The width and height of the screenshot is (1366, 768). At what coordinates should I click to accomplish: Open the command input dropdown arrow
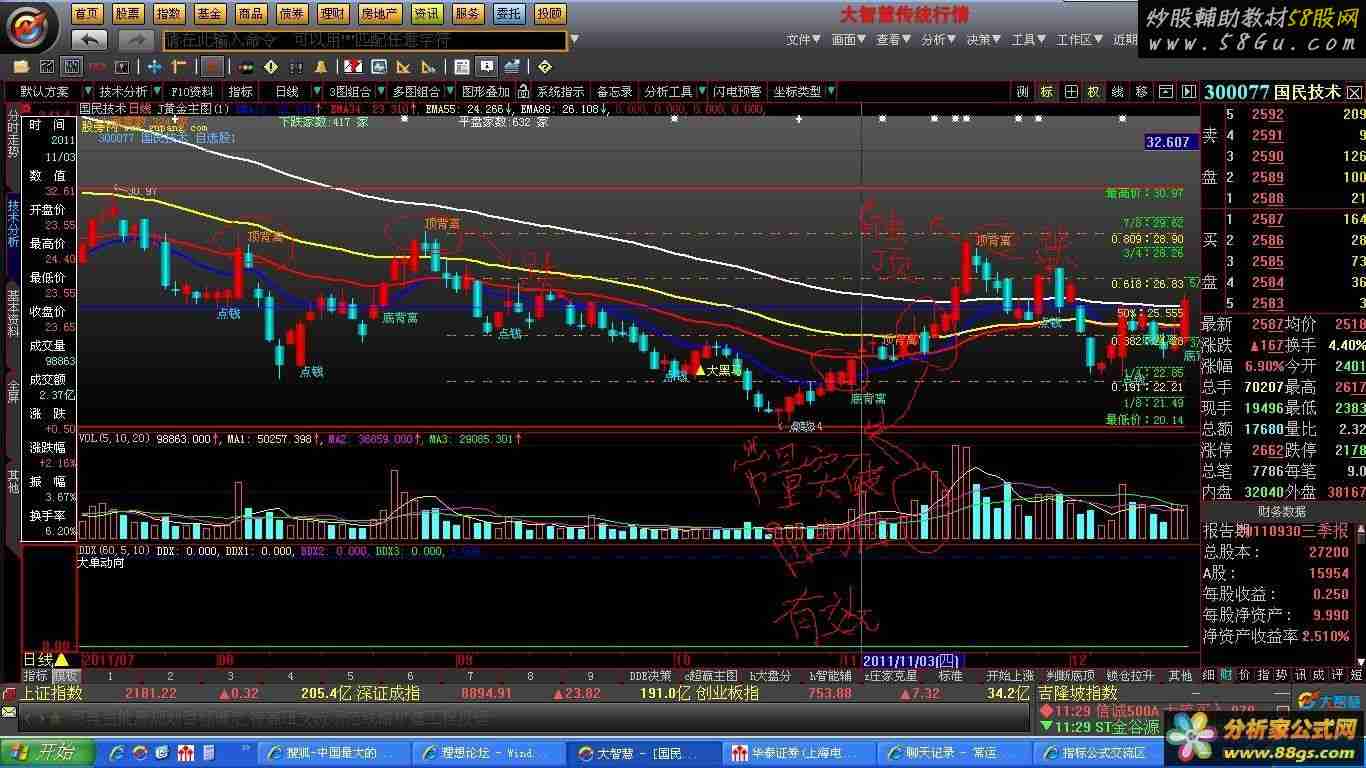(574, 40)
